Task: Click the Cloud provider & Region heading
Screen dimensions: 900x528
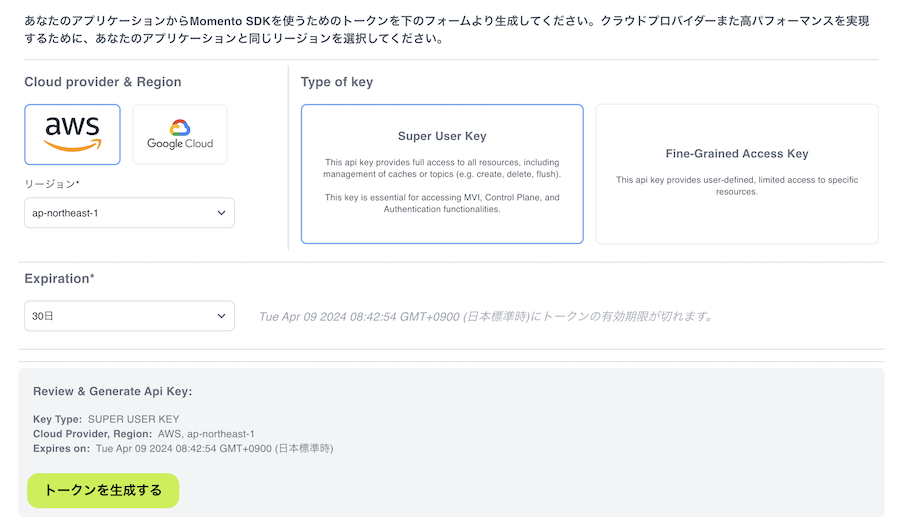Action: tap(103, 82)
